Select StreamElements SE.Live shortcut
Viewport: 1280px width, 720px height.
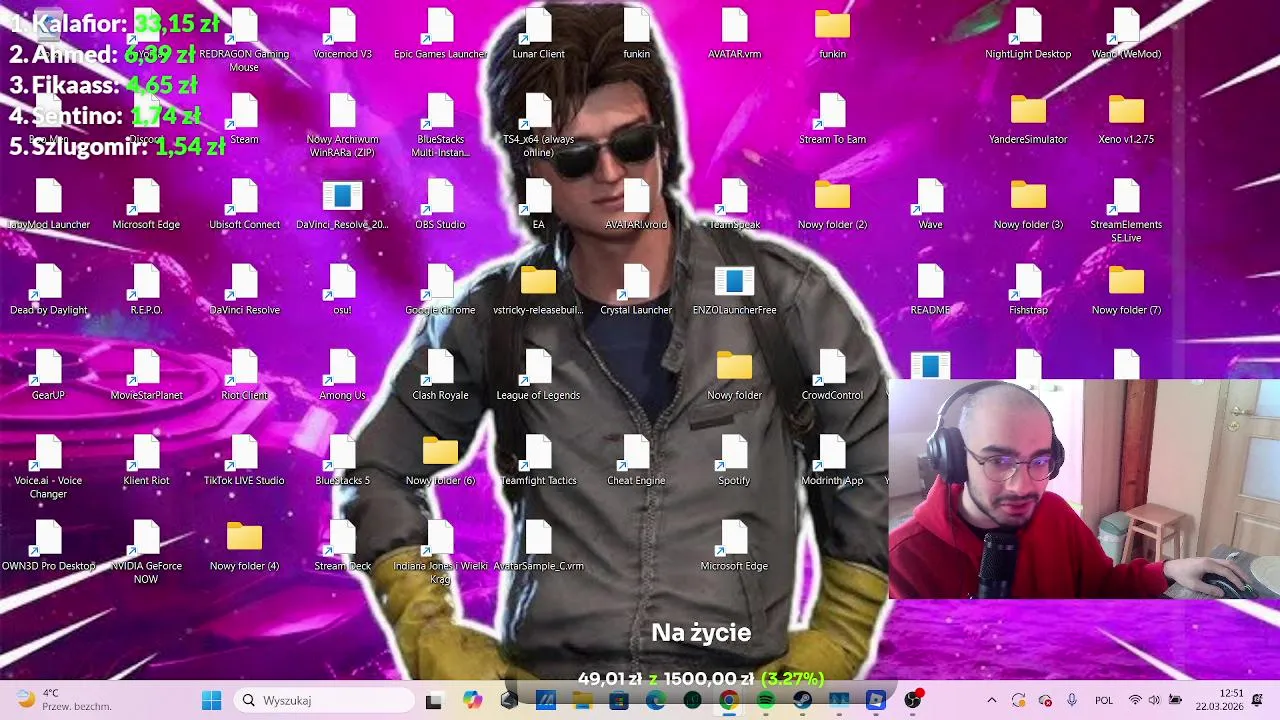click(1126, 212)
